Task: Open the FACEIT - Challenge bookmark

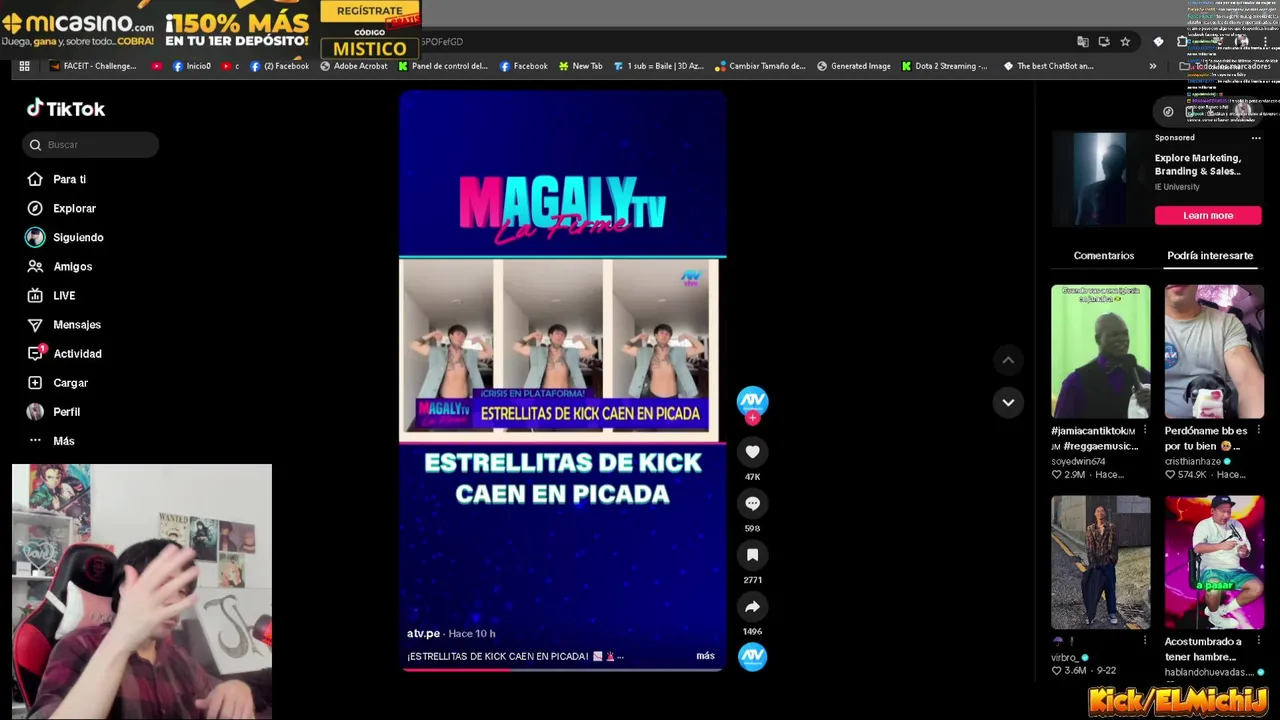Action: 91,66
